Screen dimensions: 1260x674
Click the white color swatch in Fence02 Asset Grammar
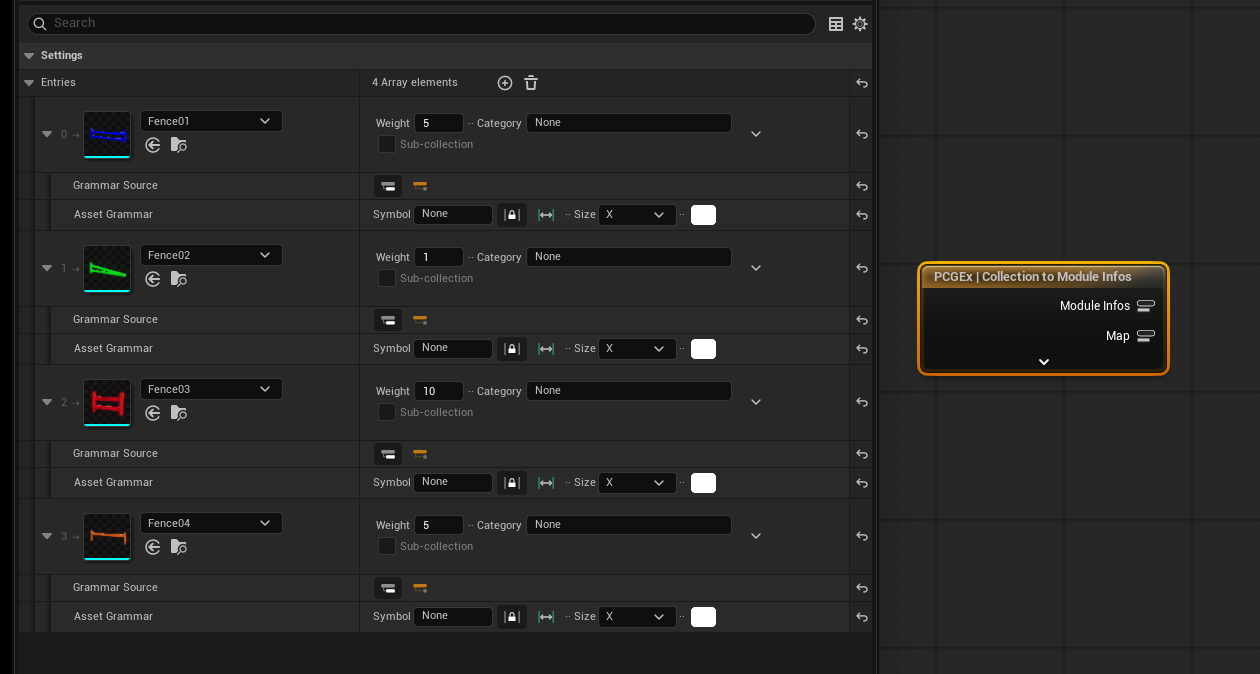click(x=703, y=349)
